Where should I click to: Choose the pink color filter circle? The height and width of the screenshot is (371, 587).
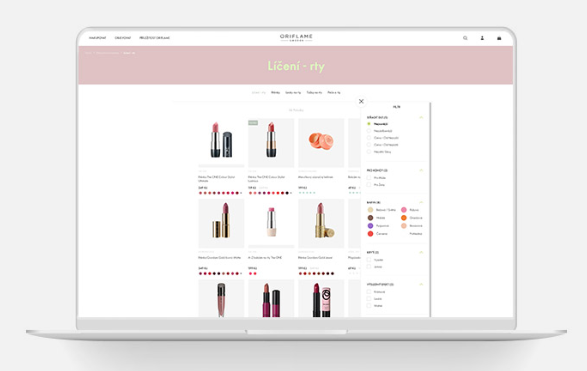404,210
